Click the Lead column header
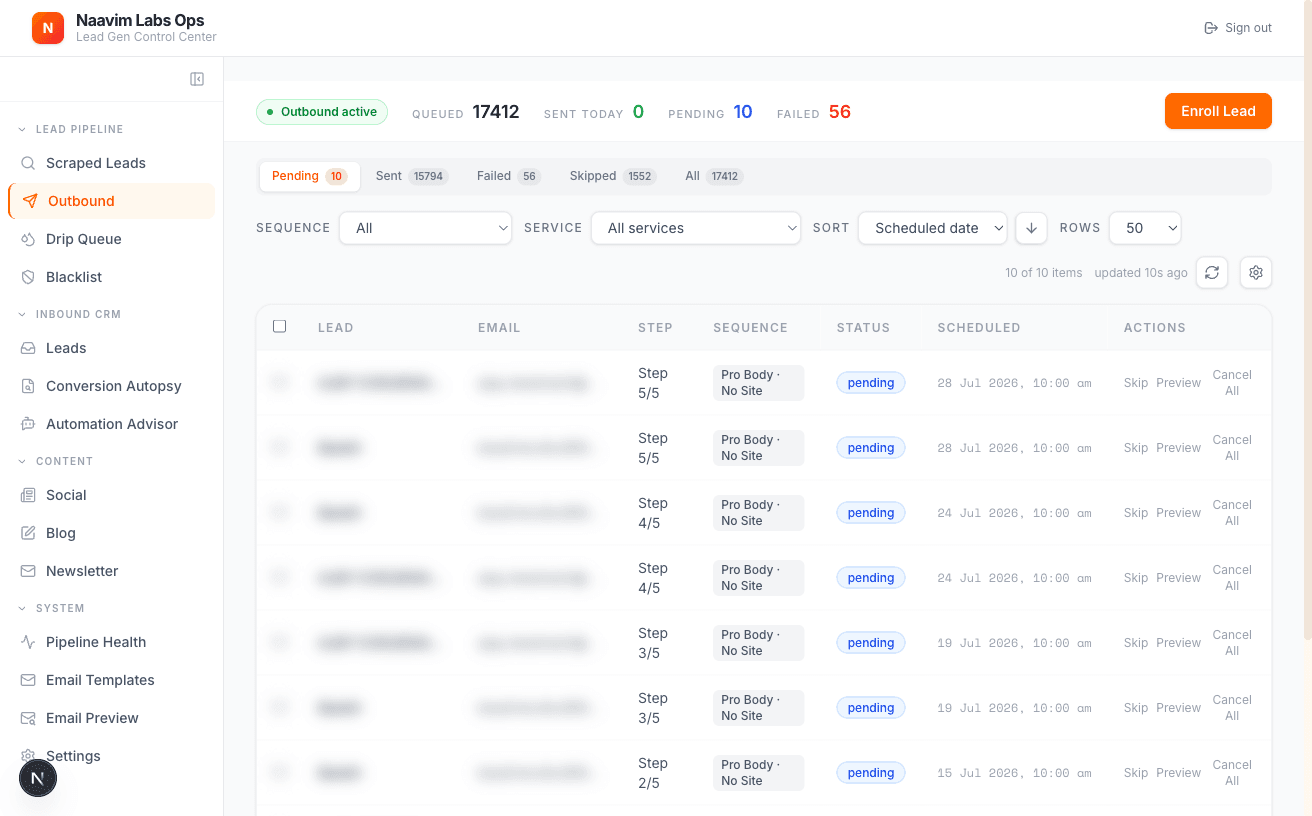 [335, 327]
